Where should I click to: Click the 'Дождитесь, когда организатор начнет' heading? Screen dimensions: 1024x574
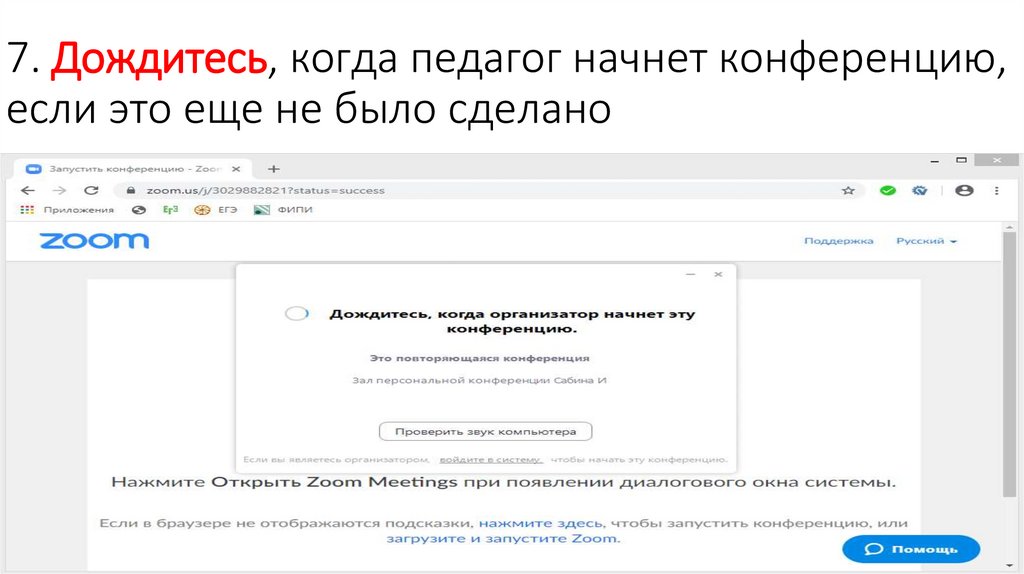[512, 321]
